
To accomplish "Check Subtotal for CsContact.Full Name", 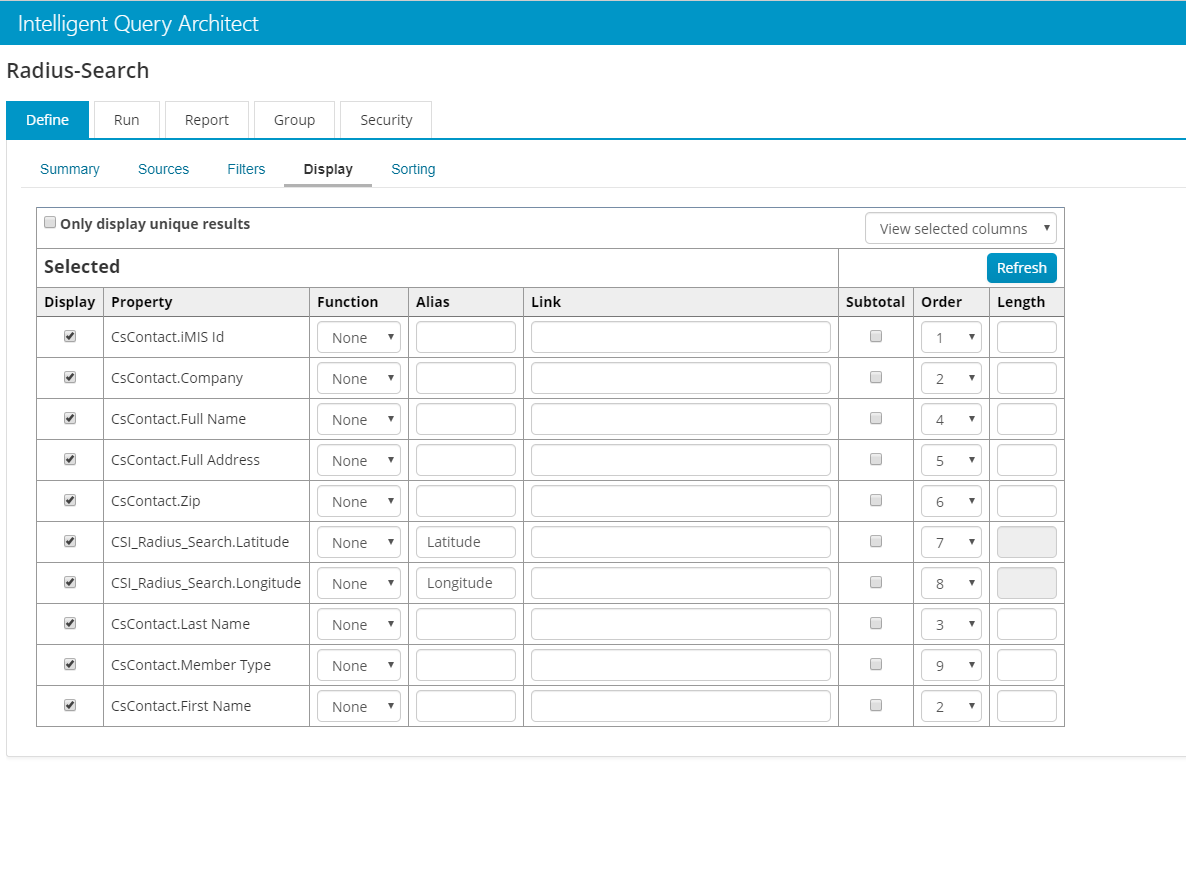I will (x=876, y=419).
